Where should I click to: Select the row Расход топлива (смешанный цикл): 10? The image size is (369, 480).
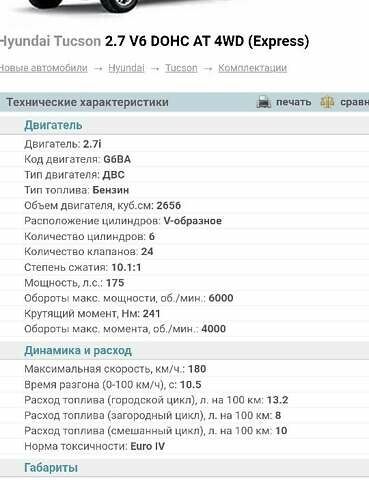coord(184,431)
